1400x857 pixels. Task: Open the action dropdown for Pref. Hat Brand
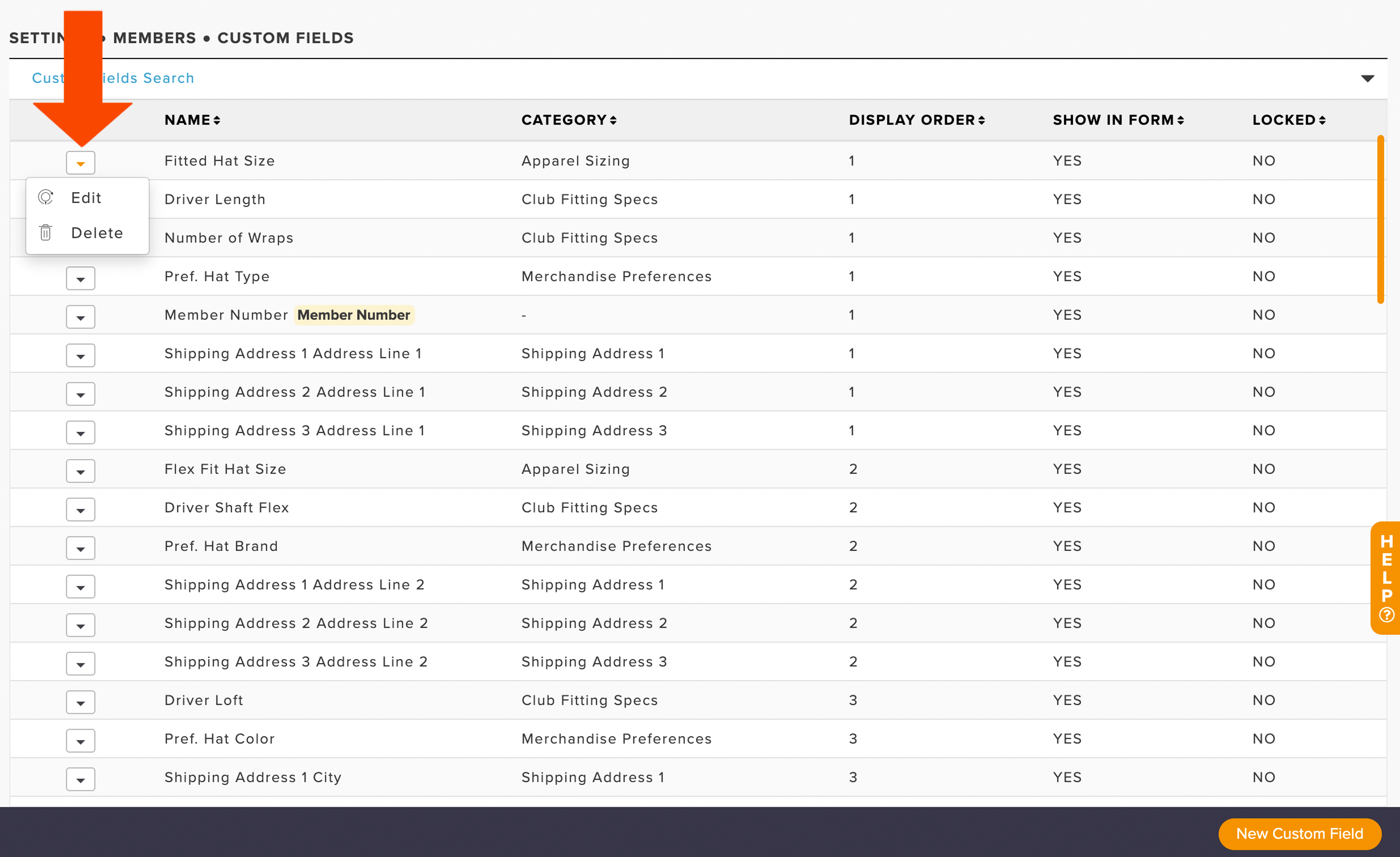(81, 548)
